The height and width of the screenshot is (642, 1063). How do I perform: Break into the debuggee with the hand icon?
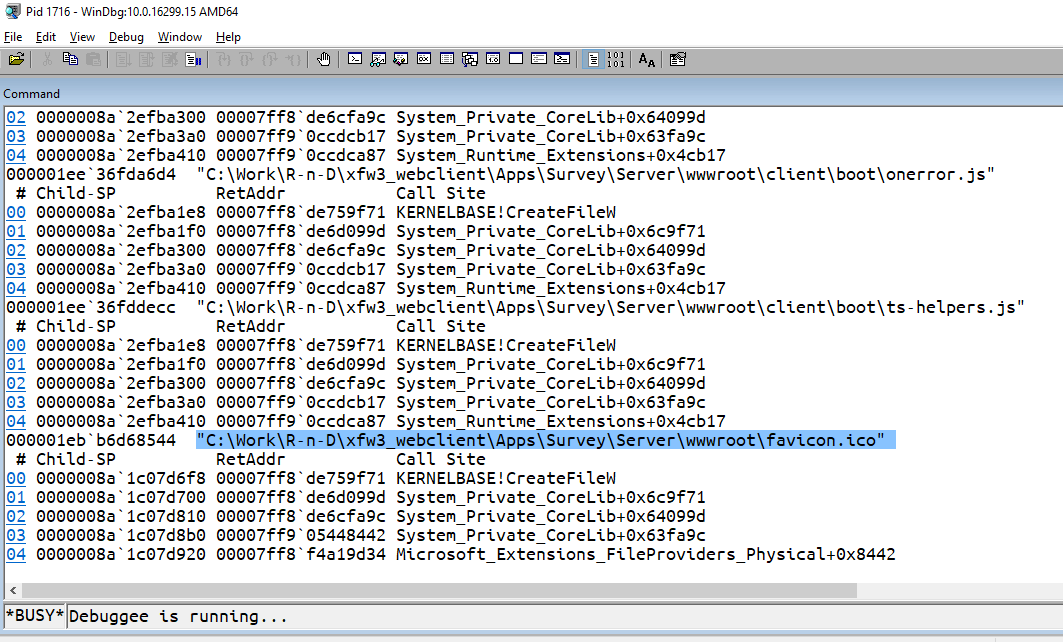point(324,59)
